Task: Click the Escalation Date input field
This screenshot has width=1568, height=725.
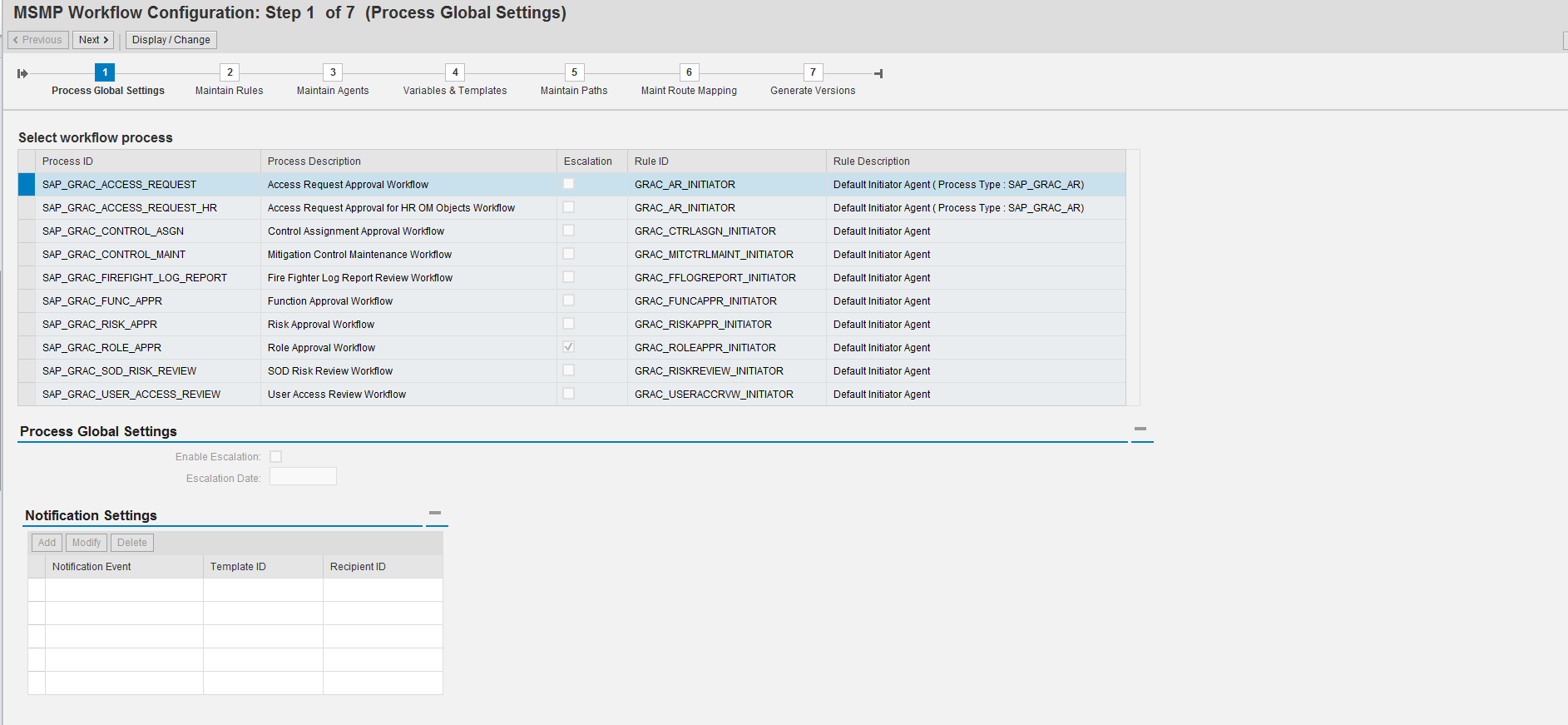Action: tap(303, 477)
